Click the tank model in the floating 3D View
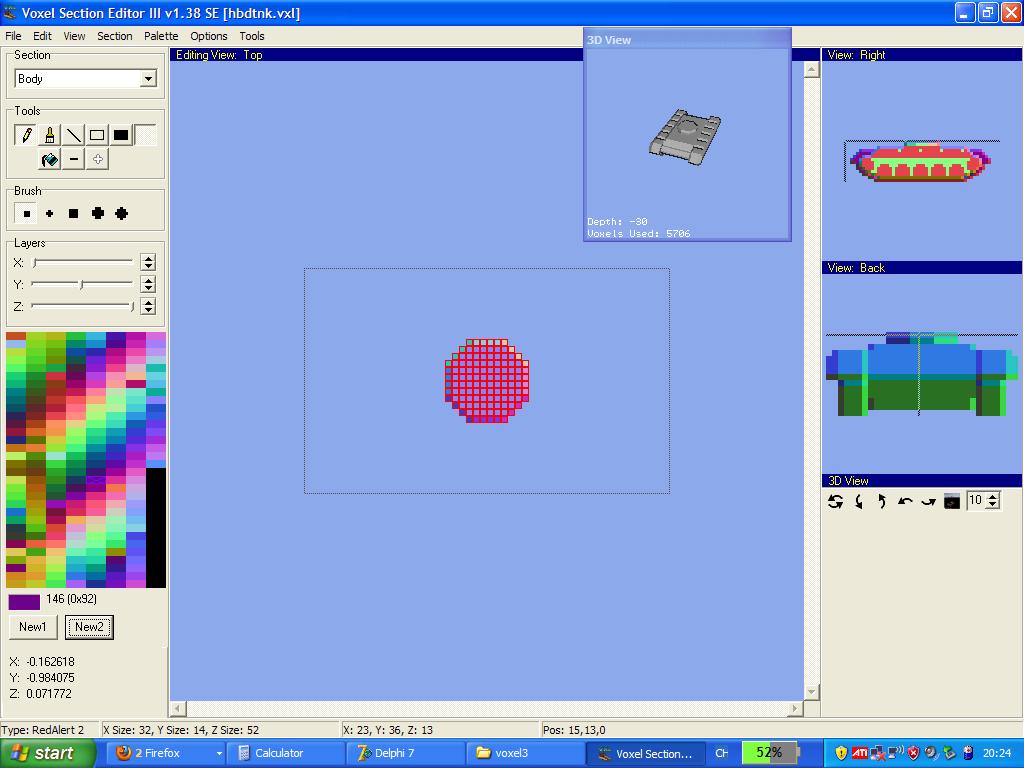 (x=685, y=137)
